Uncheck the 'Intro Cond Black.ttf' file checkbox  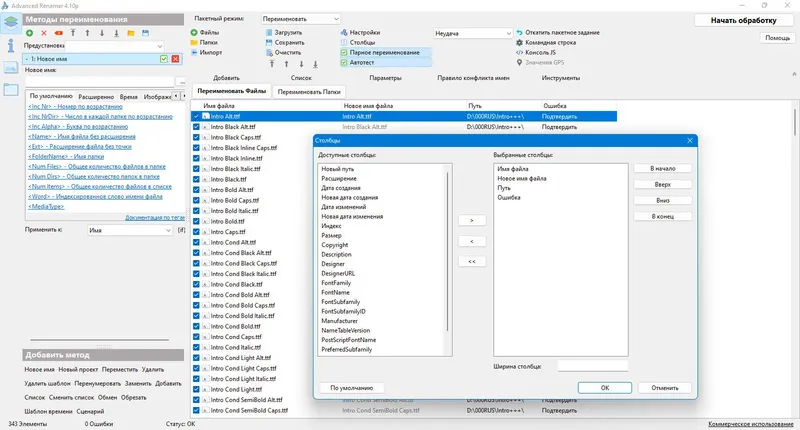coord(196,284)
